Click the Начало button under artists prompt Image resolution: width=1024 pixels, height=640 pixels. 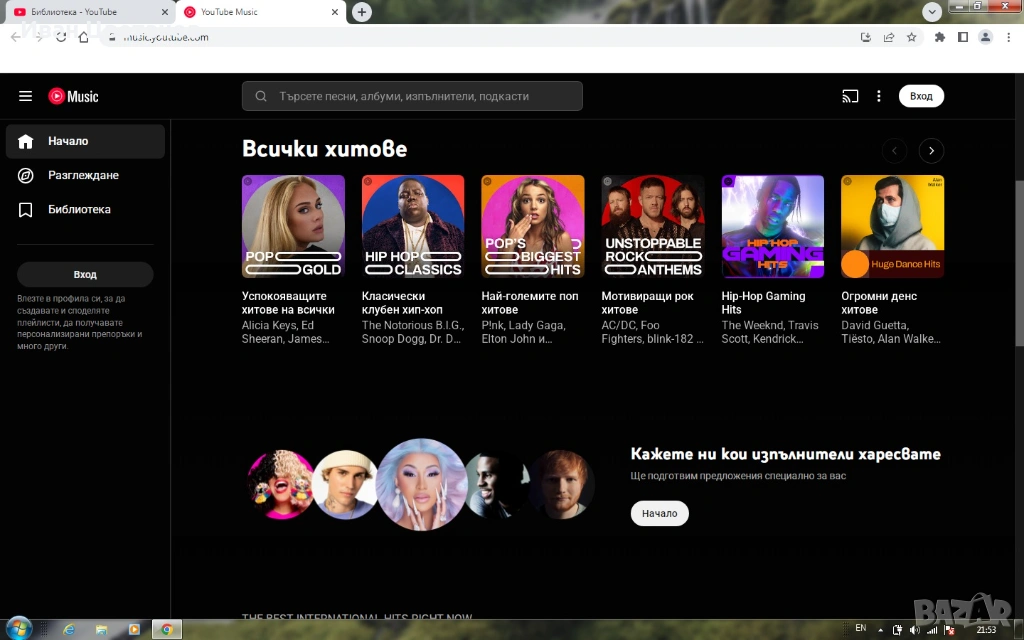click(659, 513)
